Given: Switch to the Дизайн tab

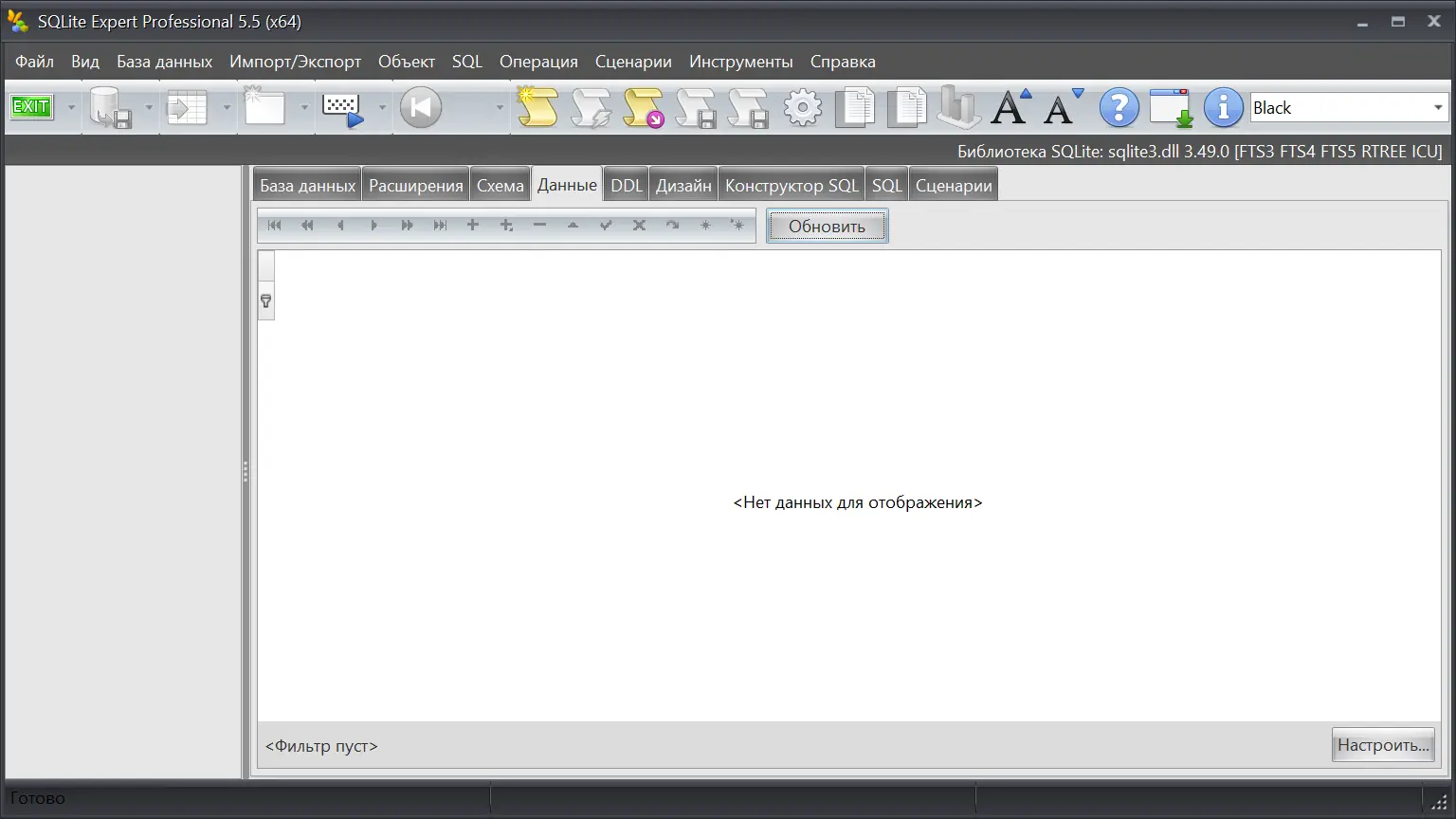Looking at the screenshot, I should [683, 186].
